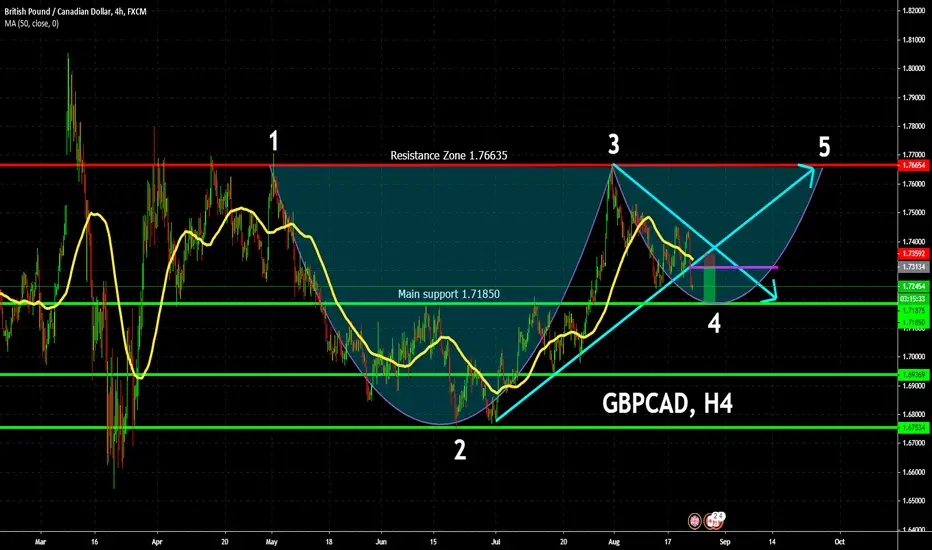Viewport: 932px width, 550px height.
Task: Click the Mar date on time axis
Action: (x=40, y=542)
